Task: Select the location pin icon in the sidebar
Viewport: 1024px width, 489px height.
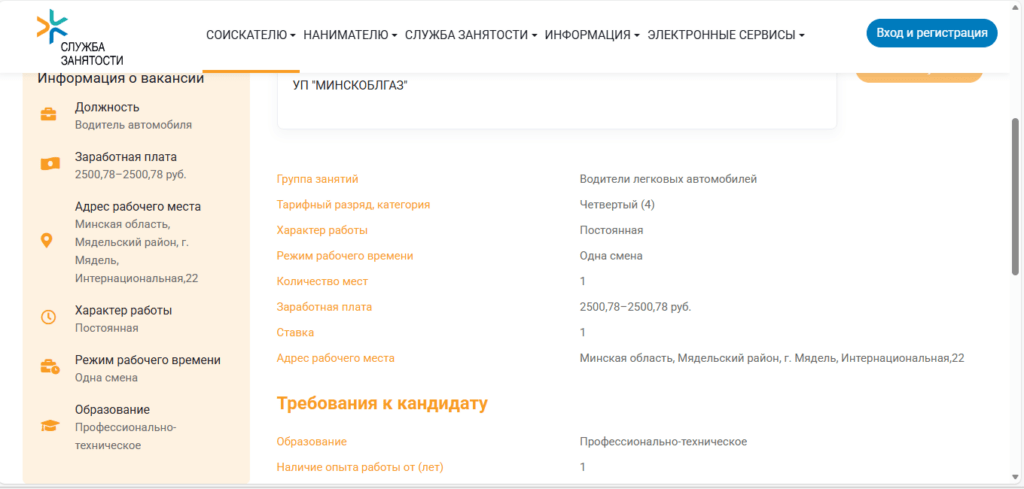Action: (x=46, y=241)
